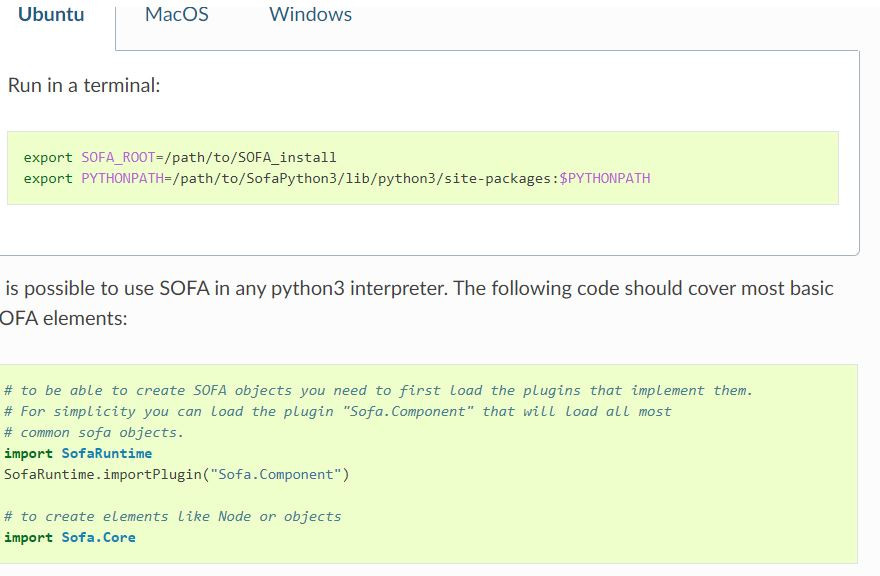
Task: Click the comment about loading plugins first
Action: 378,390
